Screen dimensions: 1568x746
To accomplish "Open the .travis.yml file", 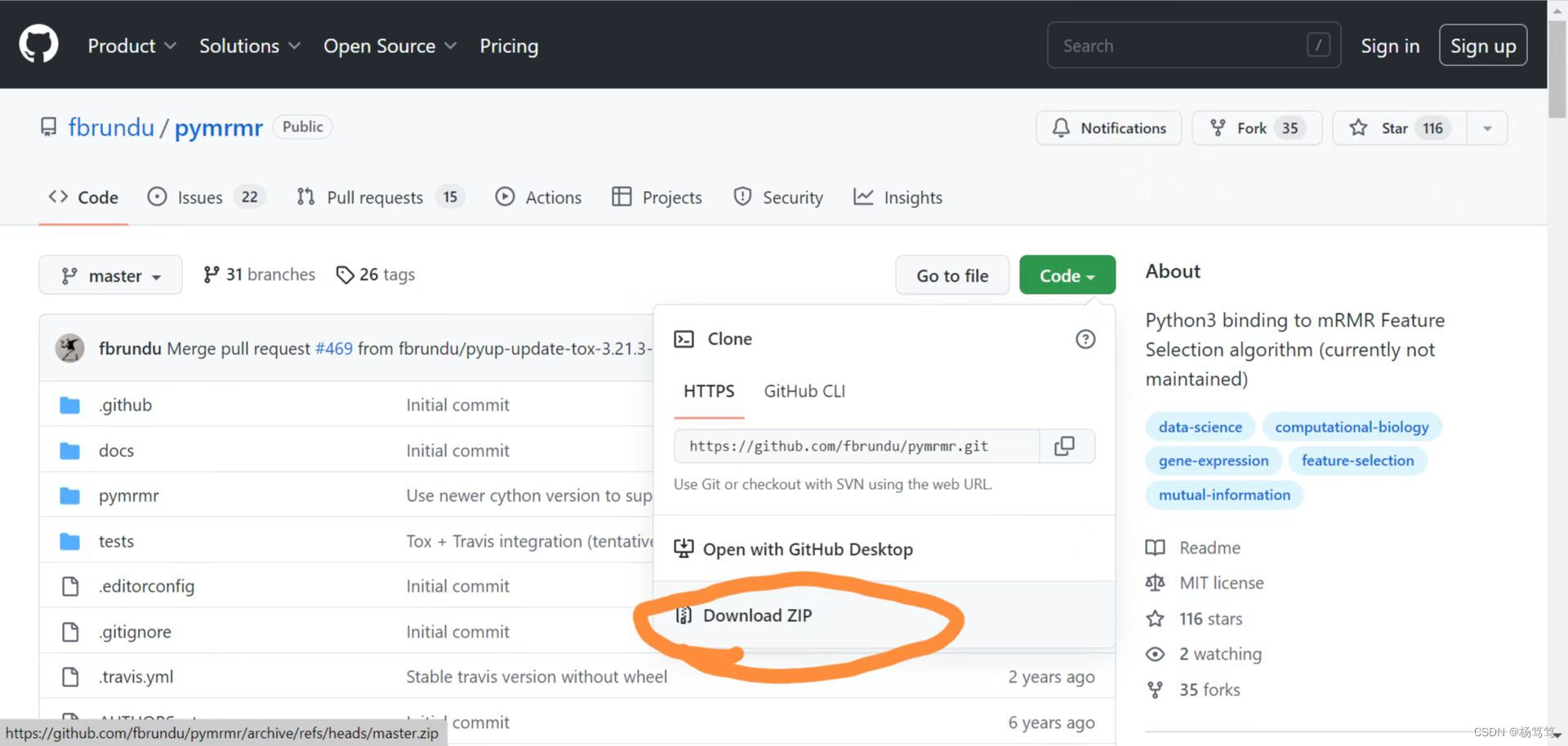I will (x=136, y=677).
